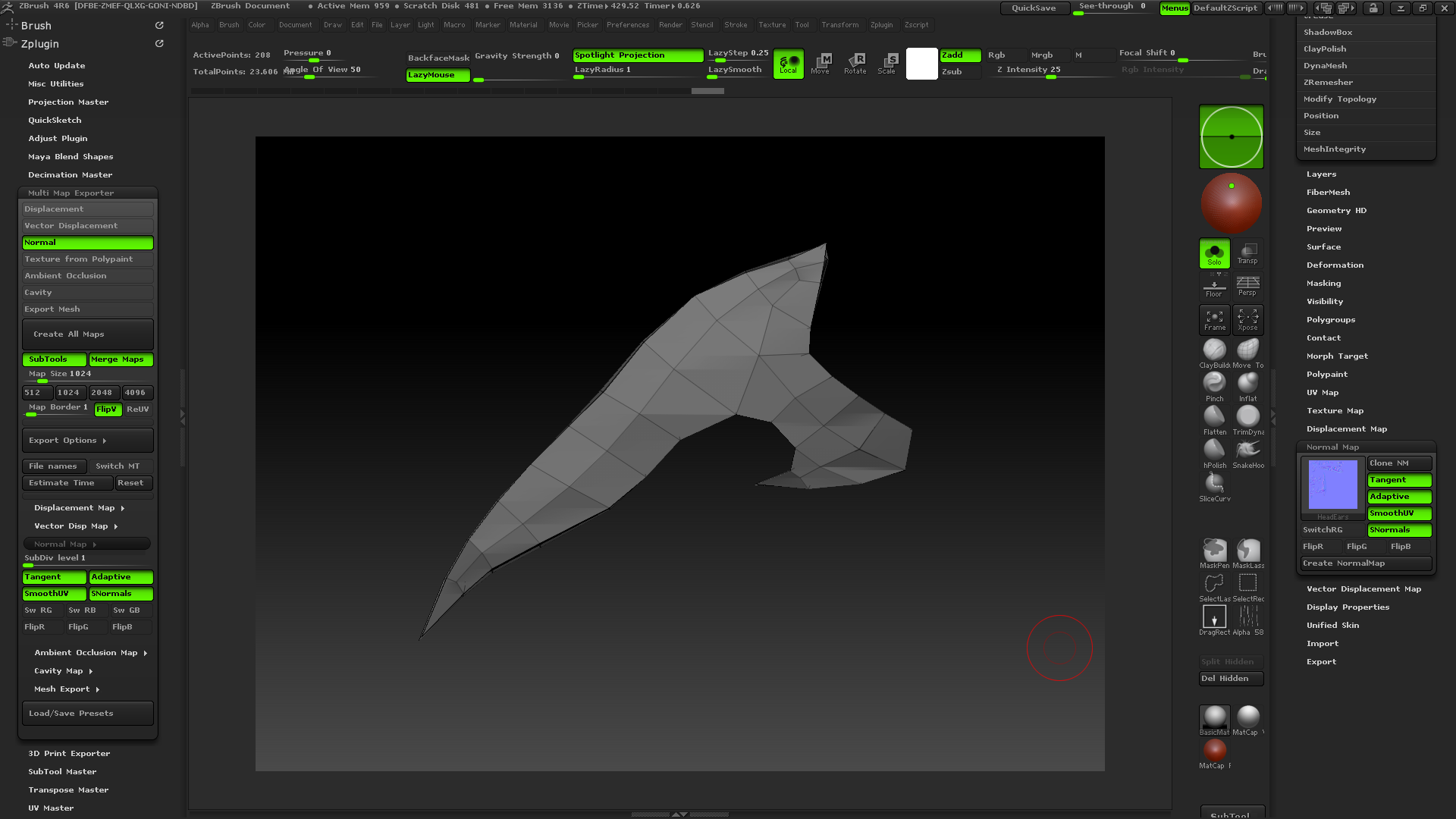Viewport: 1456px width, 819px height.
Task: Open the Document menu
Action: [295, 25]
